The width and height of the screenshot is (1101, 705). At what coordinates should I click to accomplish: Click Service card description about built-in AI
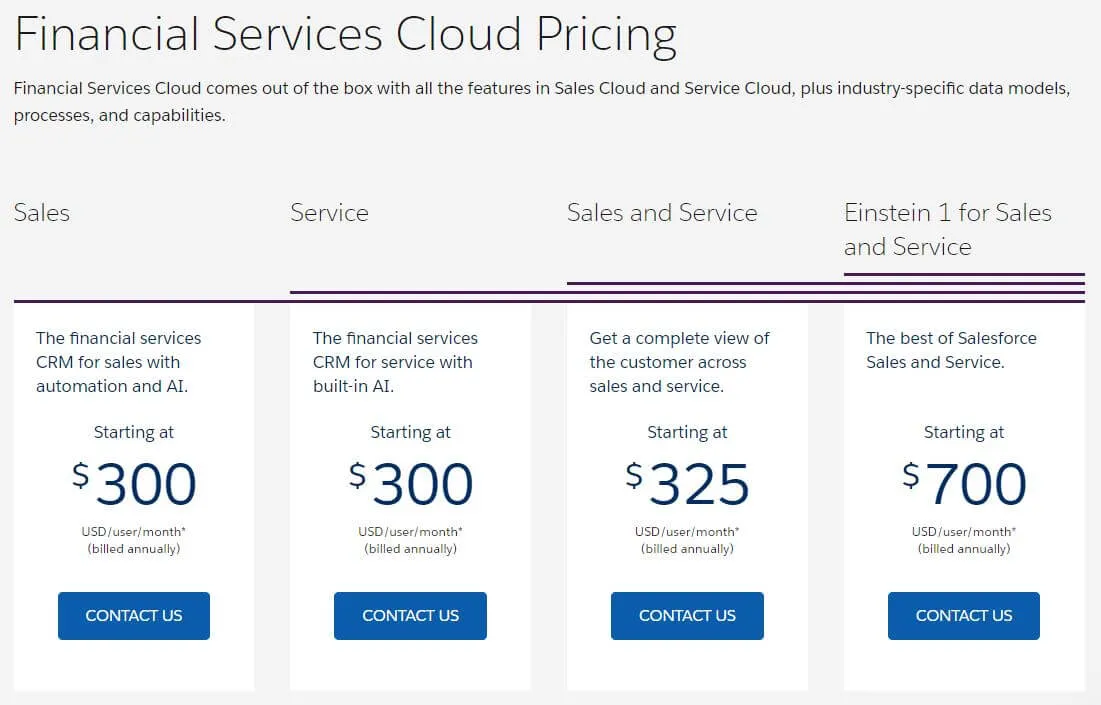tap(394, 362)
